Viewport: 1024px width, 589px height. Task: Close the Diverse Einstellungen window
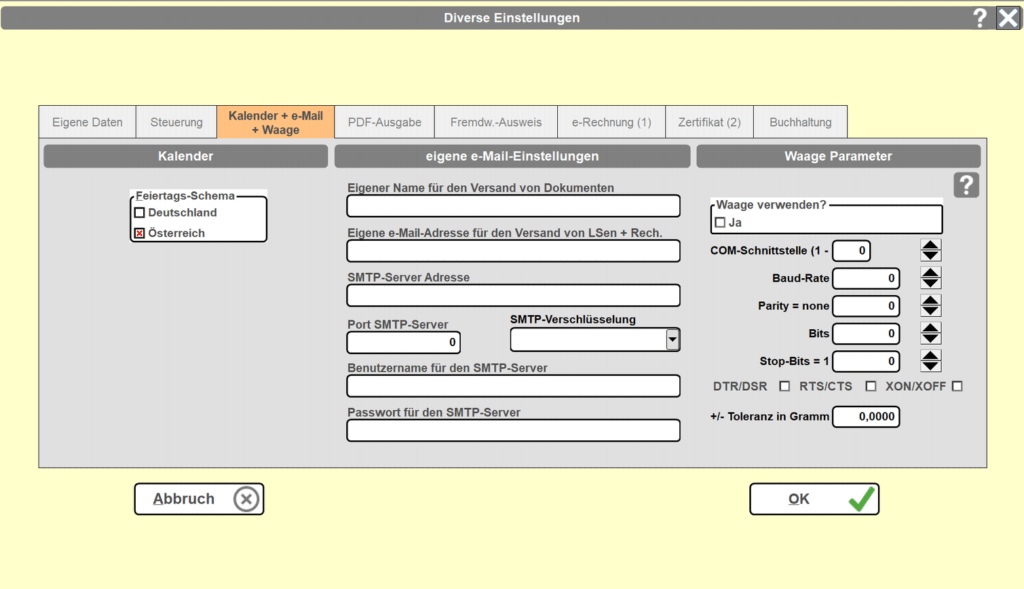[x=1008, y=17]
